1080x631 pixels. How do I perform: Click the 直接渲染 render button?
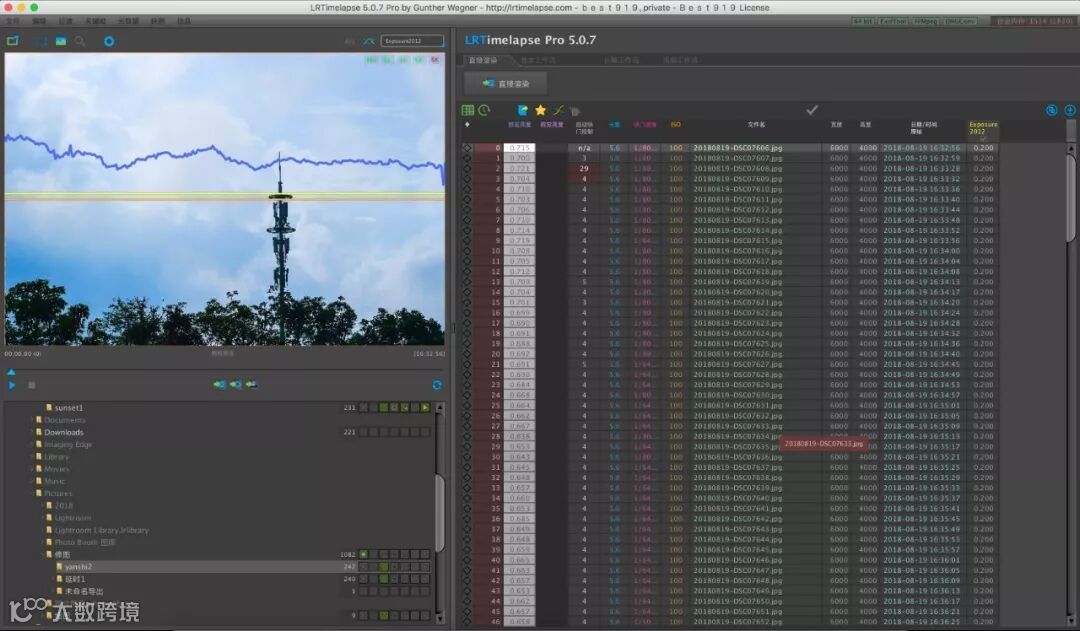coord(506,84)
